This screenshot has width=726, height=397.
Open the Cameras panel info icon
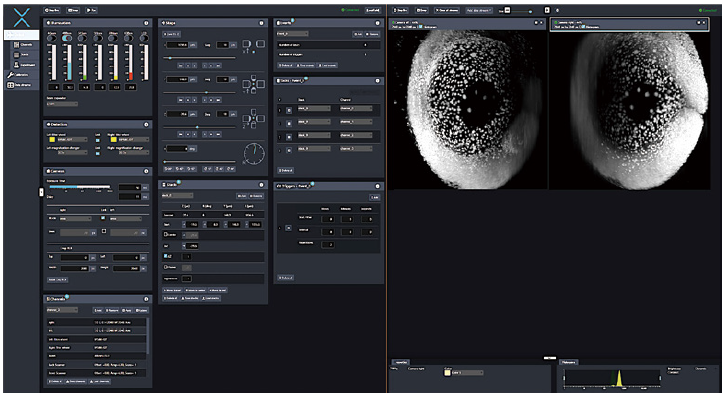(146, 171)
